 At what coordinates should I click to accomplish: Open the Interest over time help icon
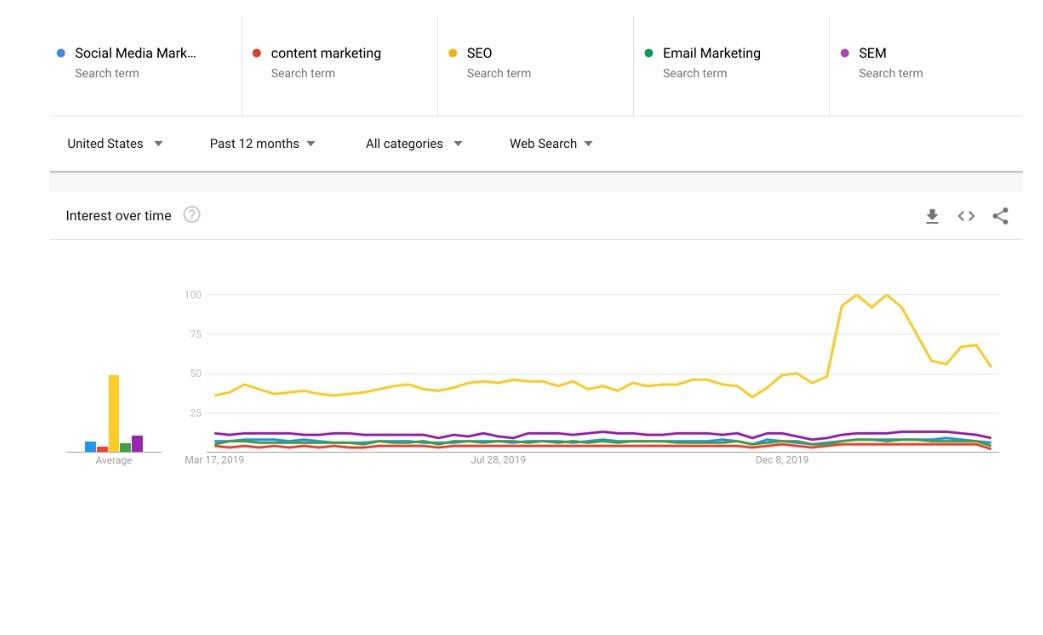pos(192,215)
